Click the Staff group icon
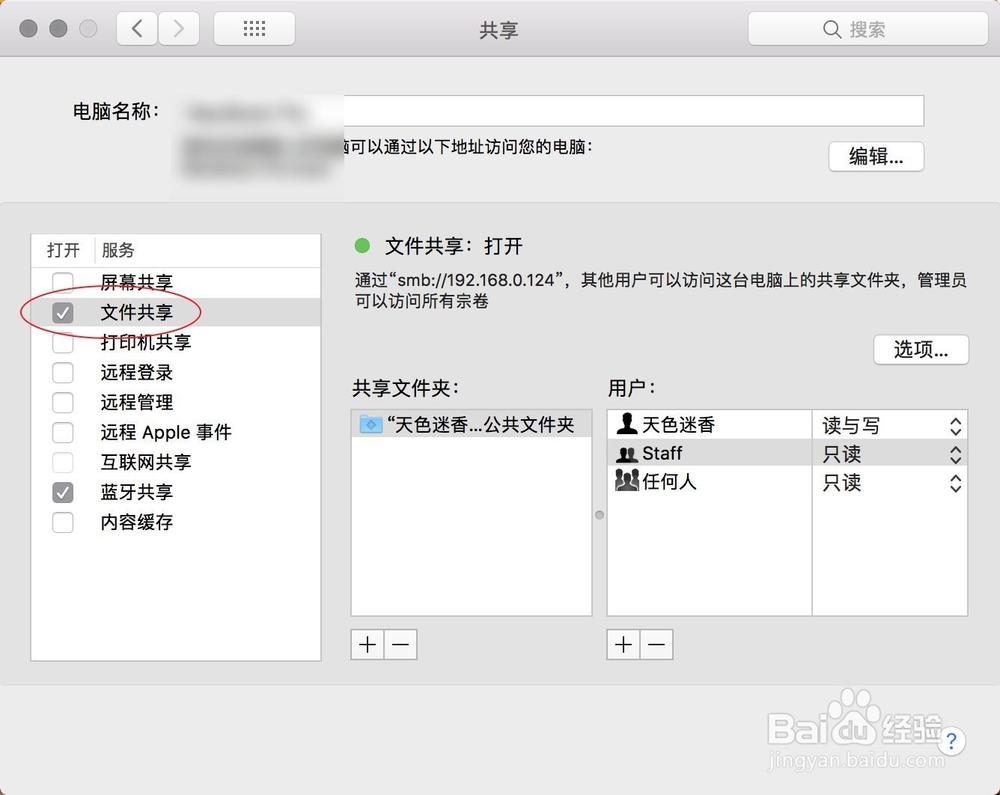 point(626,453)
